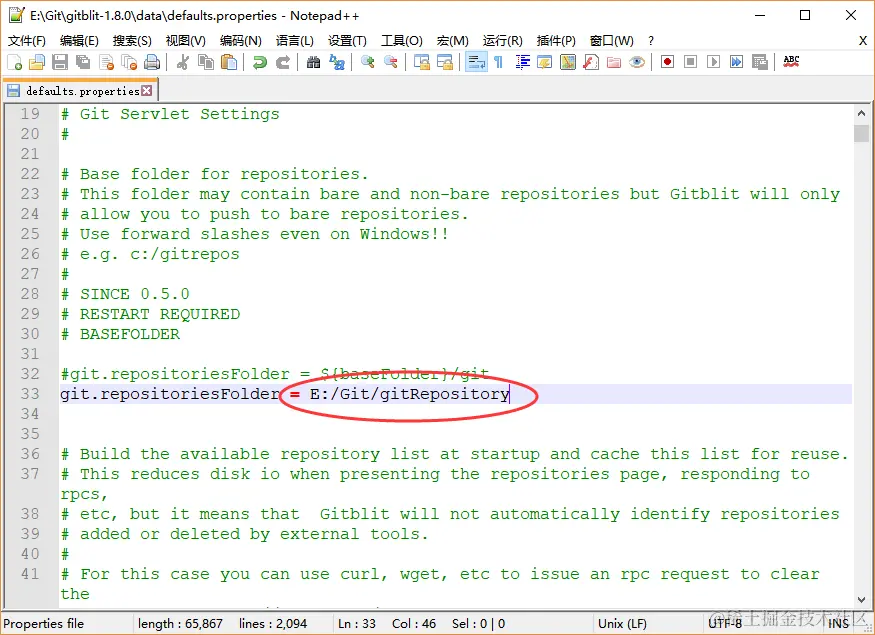This screenshot has height=635, width=875.
Task: Click the vertical scrollbar thumb
Action: pos(861,134)
